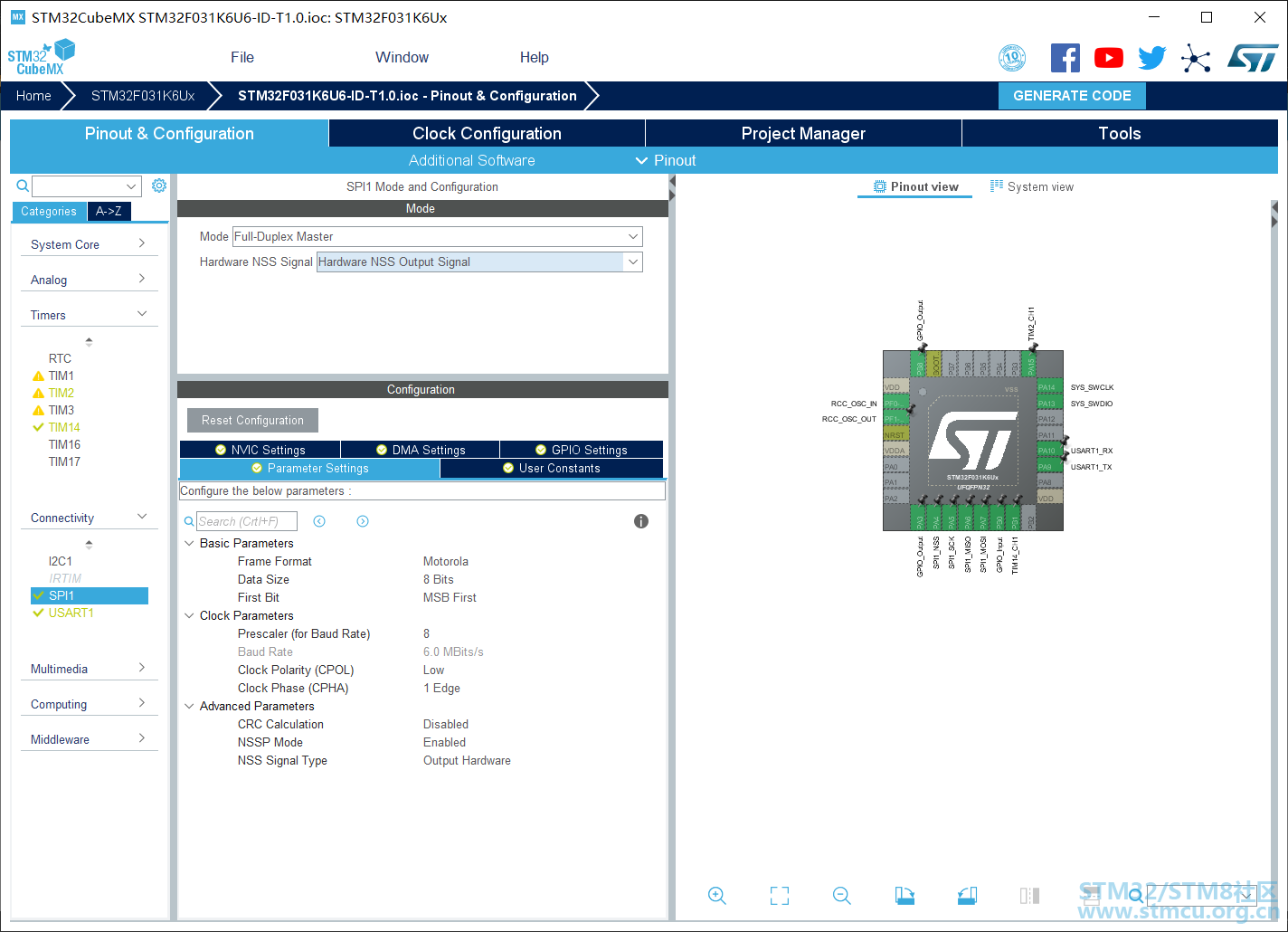Zoom in on the pinout view
Image resolution: width=1288 pixels, height=932 pixels.
(717, 896)
